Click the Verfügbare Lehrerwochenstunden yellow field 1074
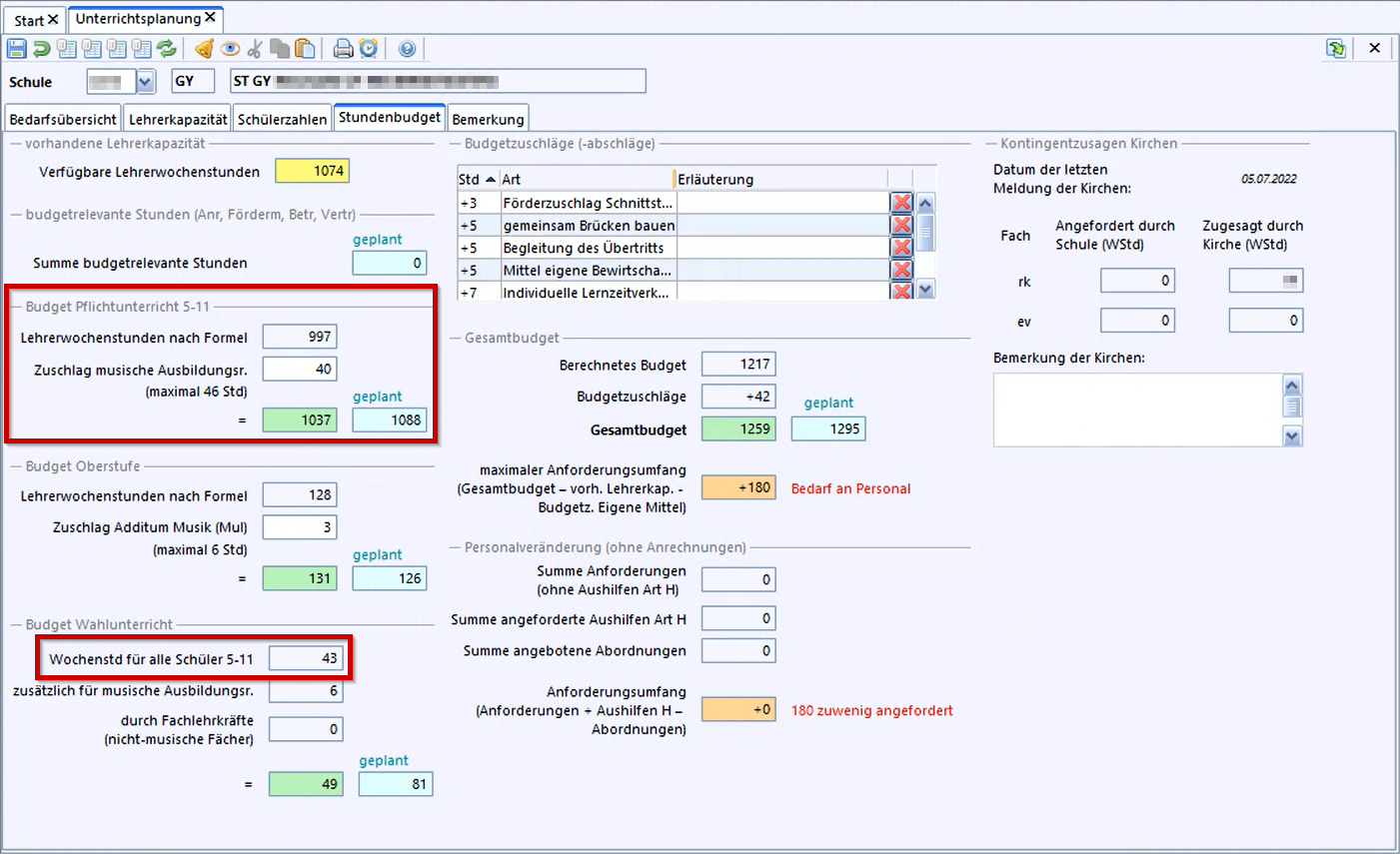Viewport: 1400px width, 854px height. [x=312, y=171]
